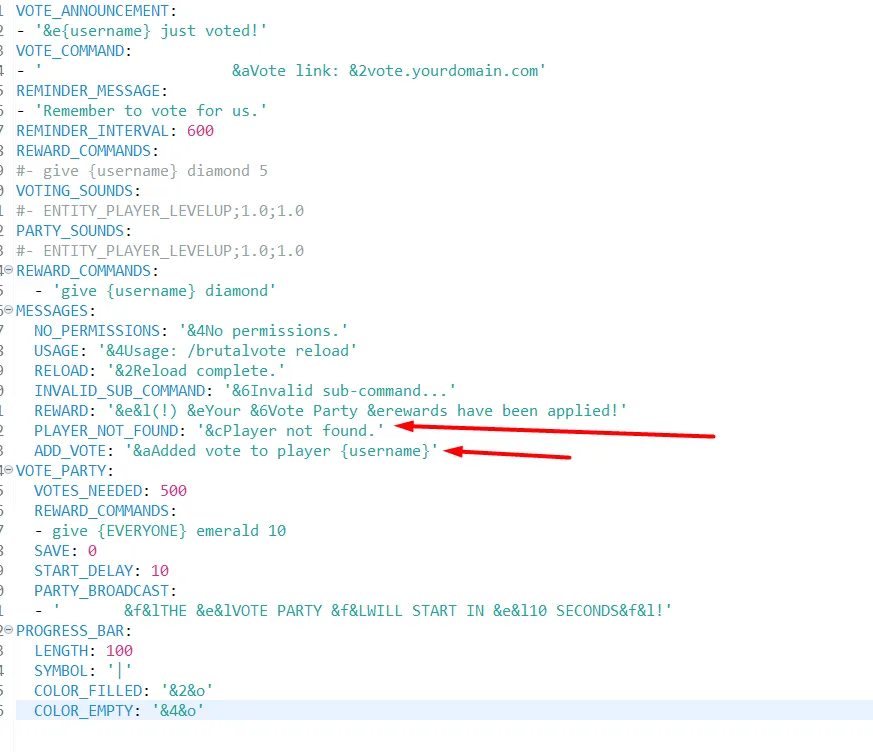
Task: Click the 'Remember to vote for us.' string
Action: click(x=151, y=111)
